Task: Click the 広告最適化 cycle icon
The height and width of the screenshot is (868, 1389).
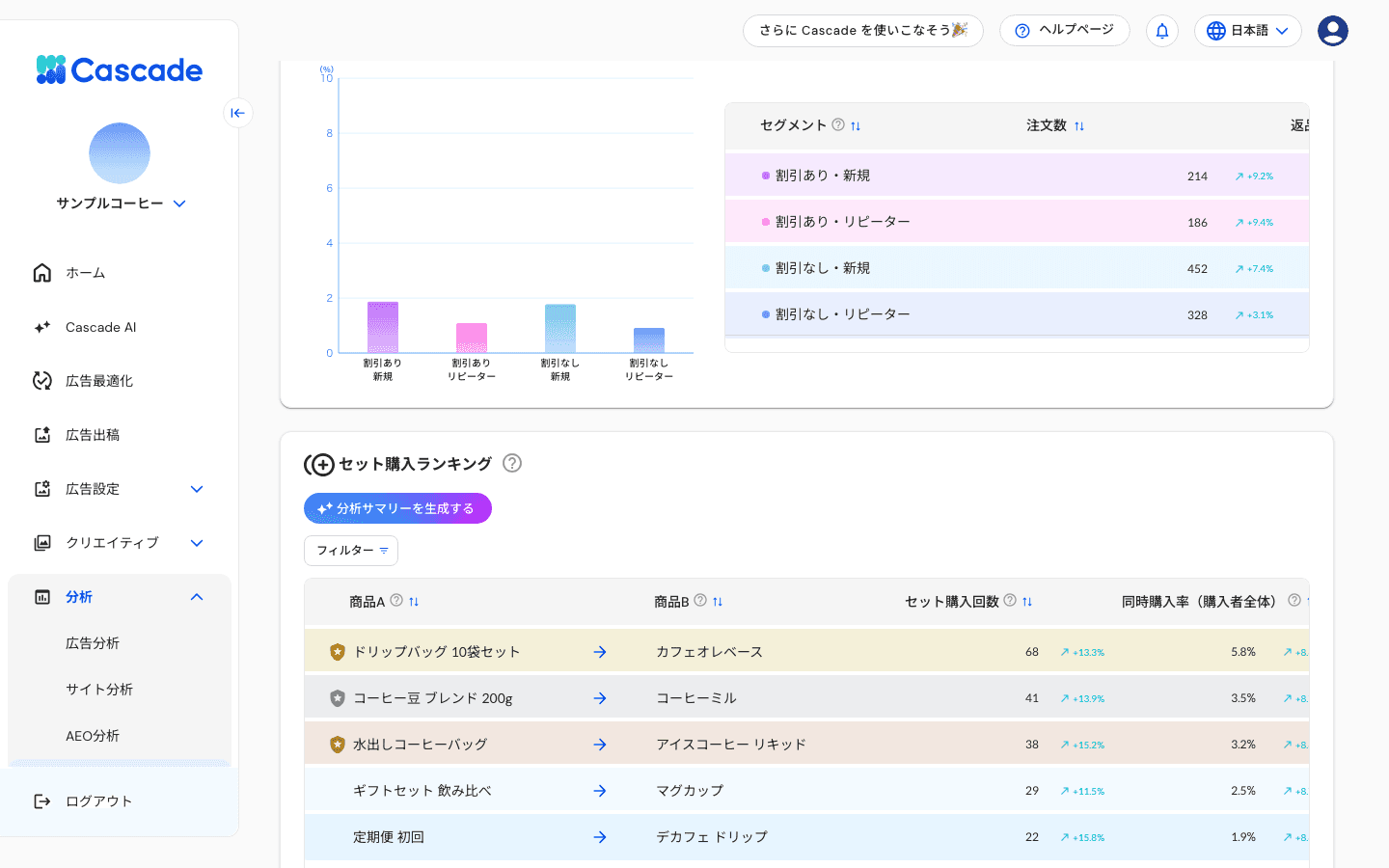Action: [42, 381]
